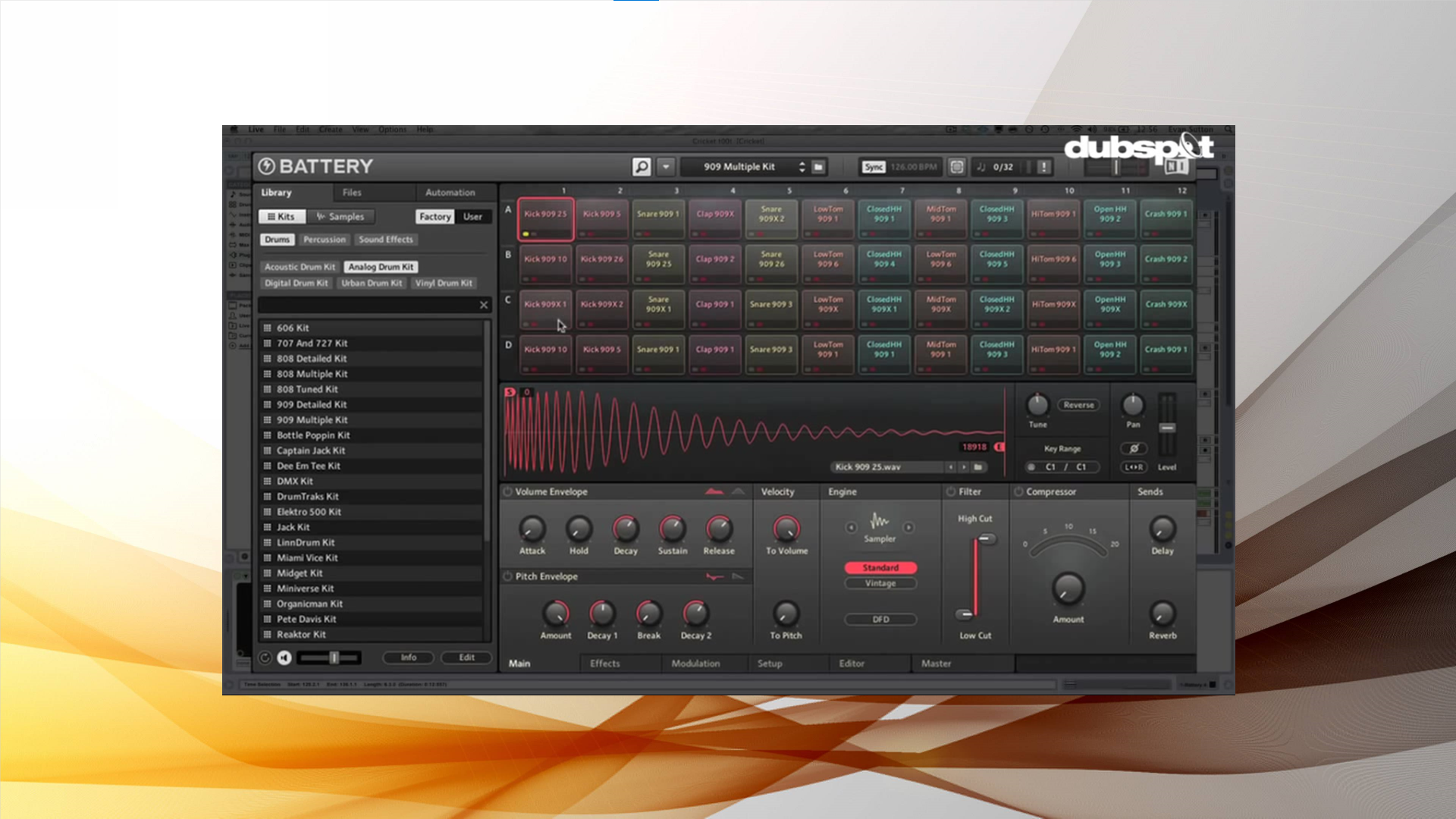Click the Tune knob
Viewport: 1456px width, 819px height.
coord(1037,405)
